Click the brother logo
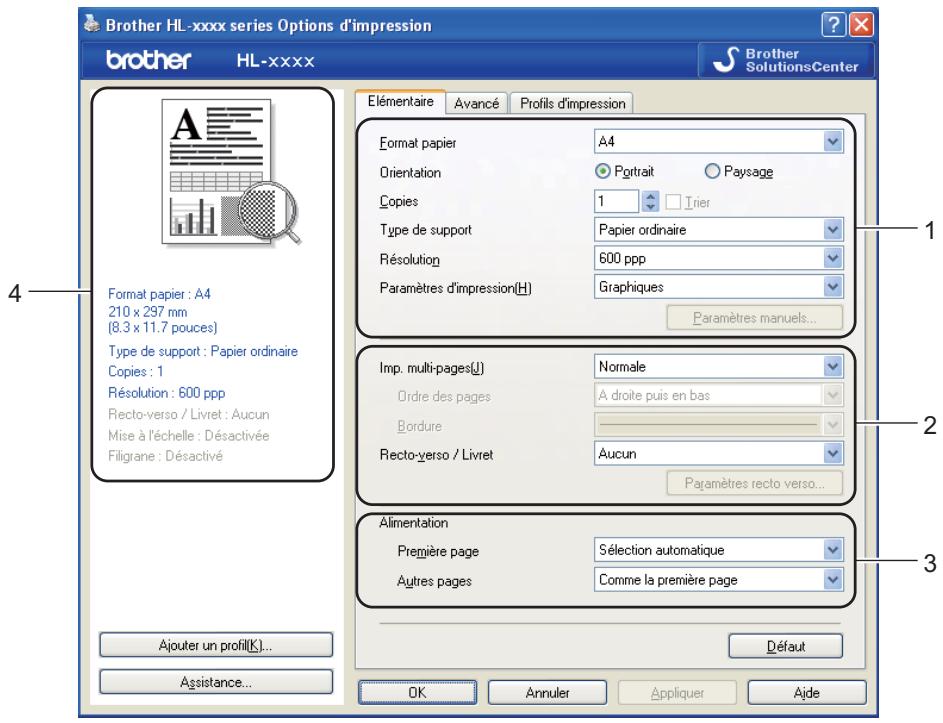The width and height of the screenshot is (943, 723). tap(149, 60)
